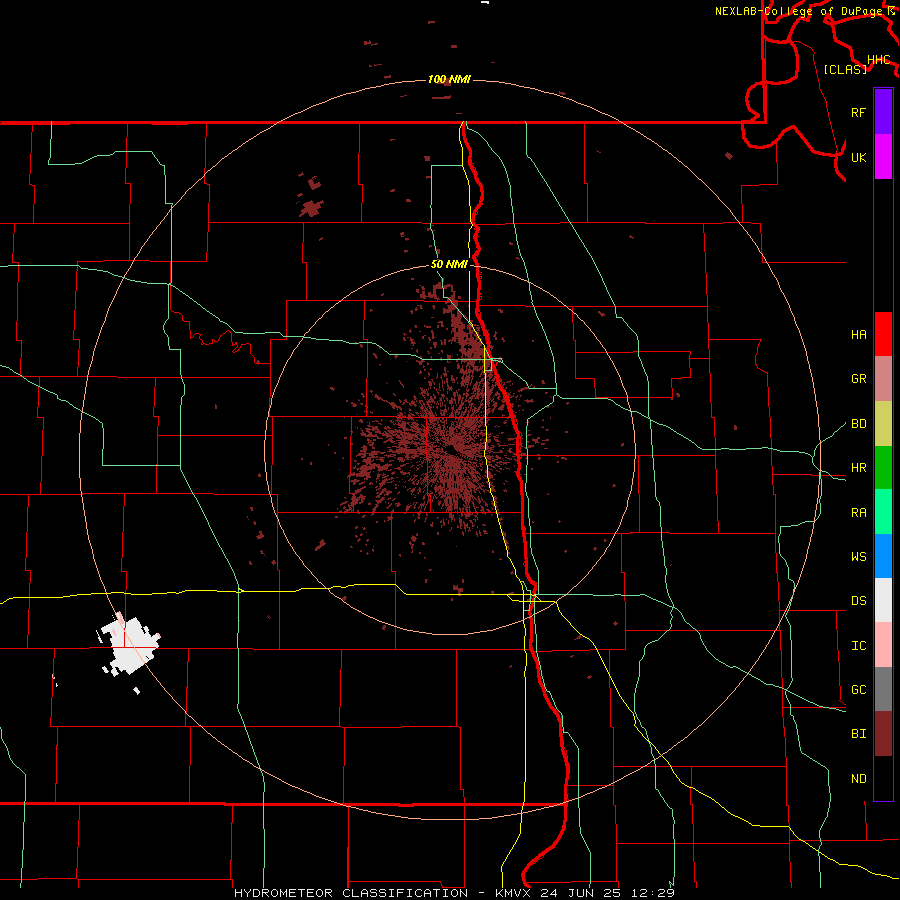
Task: Click the 12:29 timestamp
Action: 652,893
